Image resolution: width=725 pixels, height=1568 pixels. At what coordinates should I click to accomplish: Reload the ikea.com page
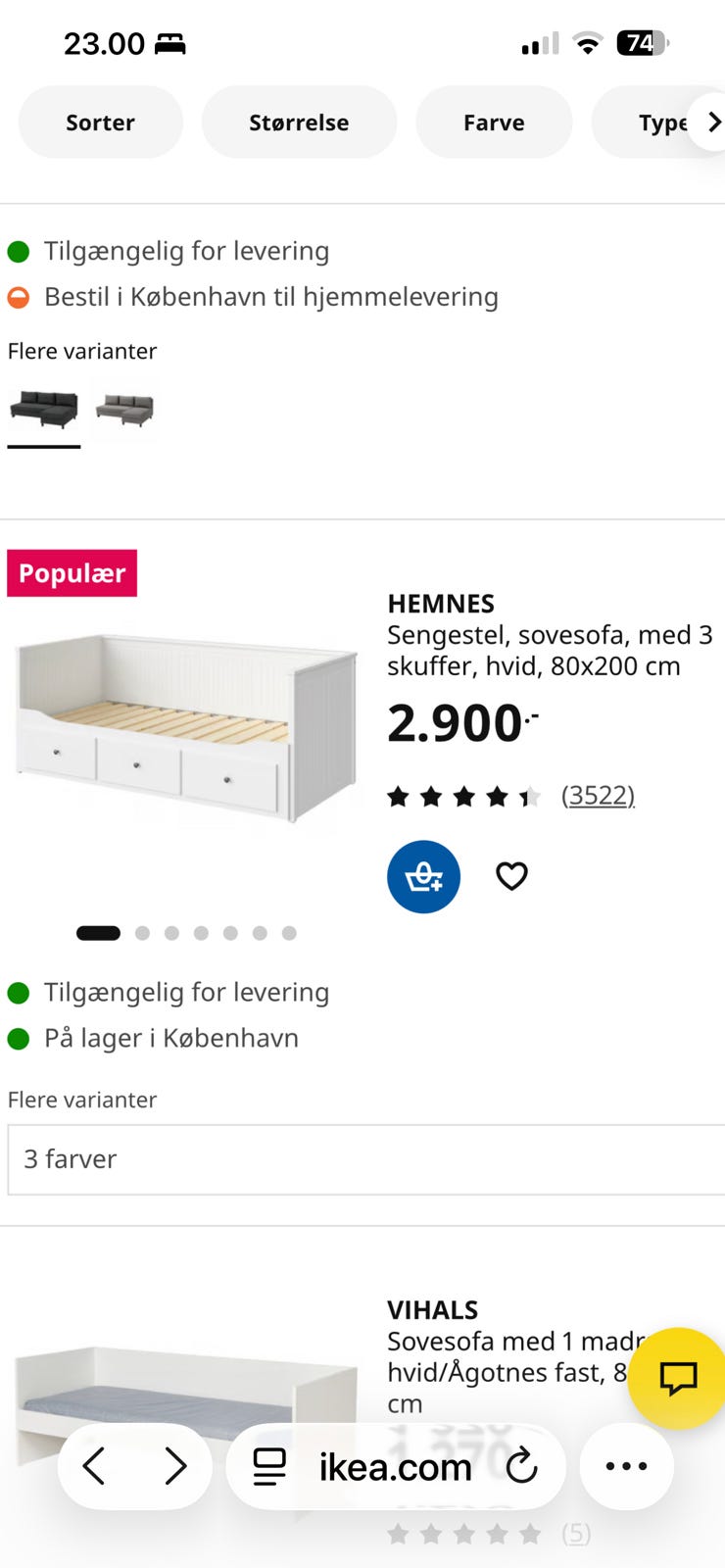tap(522, 1466)
